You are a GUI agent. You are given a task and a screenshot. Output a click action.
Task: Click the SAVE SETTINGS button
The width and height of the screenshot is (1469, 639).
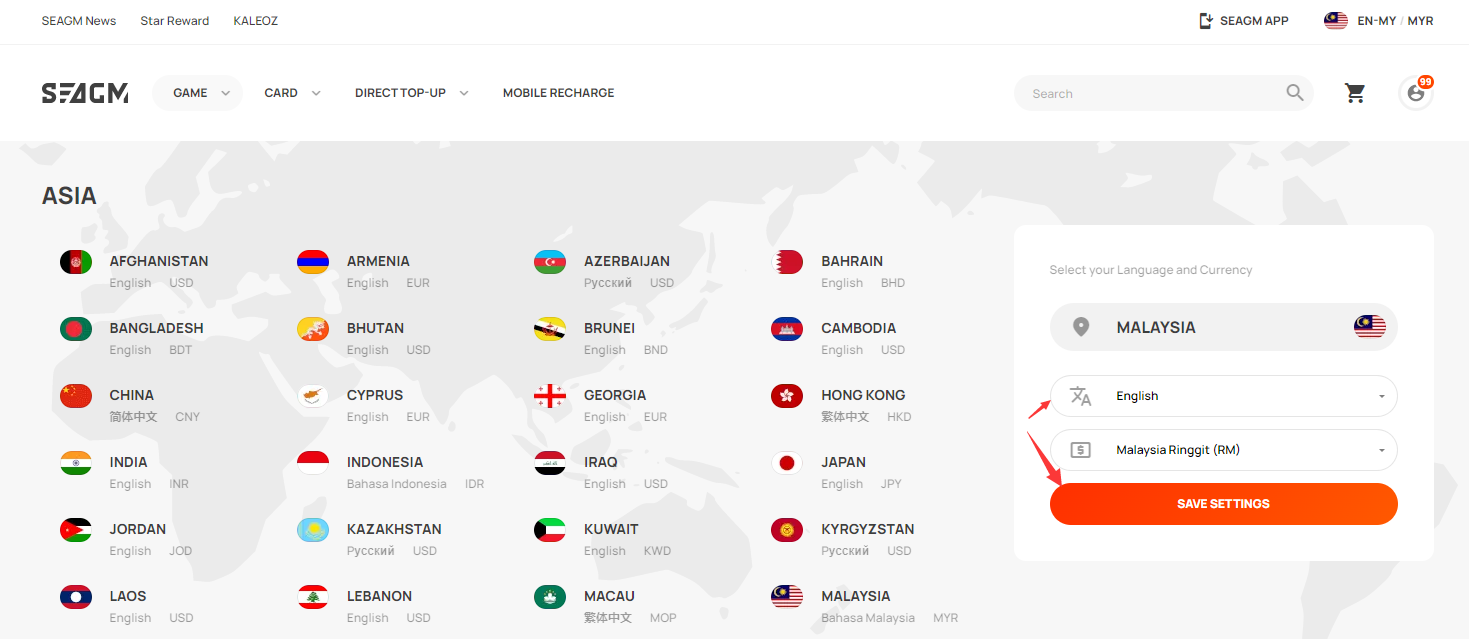coord(1224,504)
